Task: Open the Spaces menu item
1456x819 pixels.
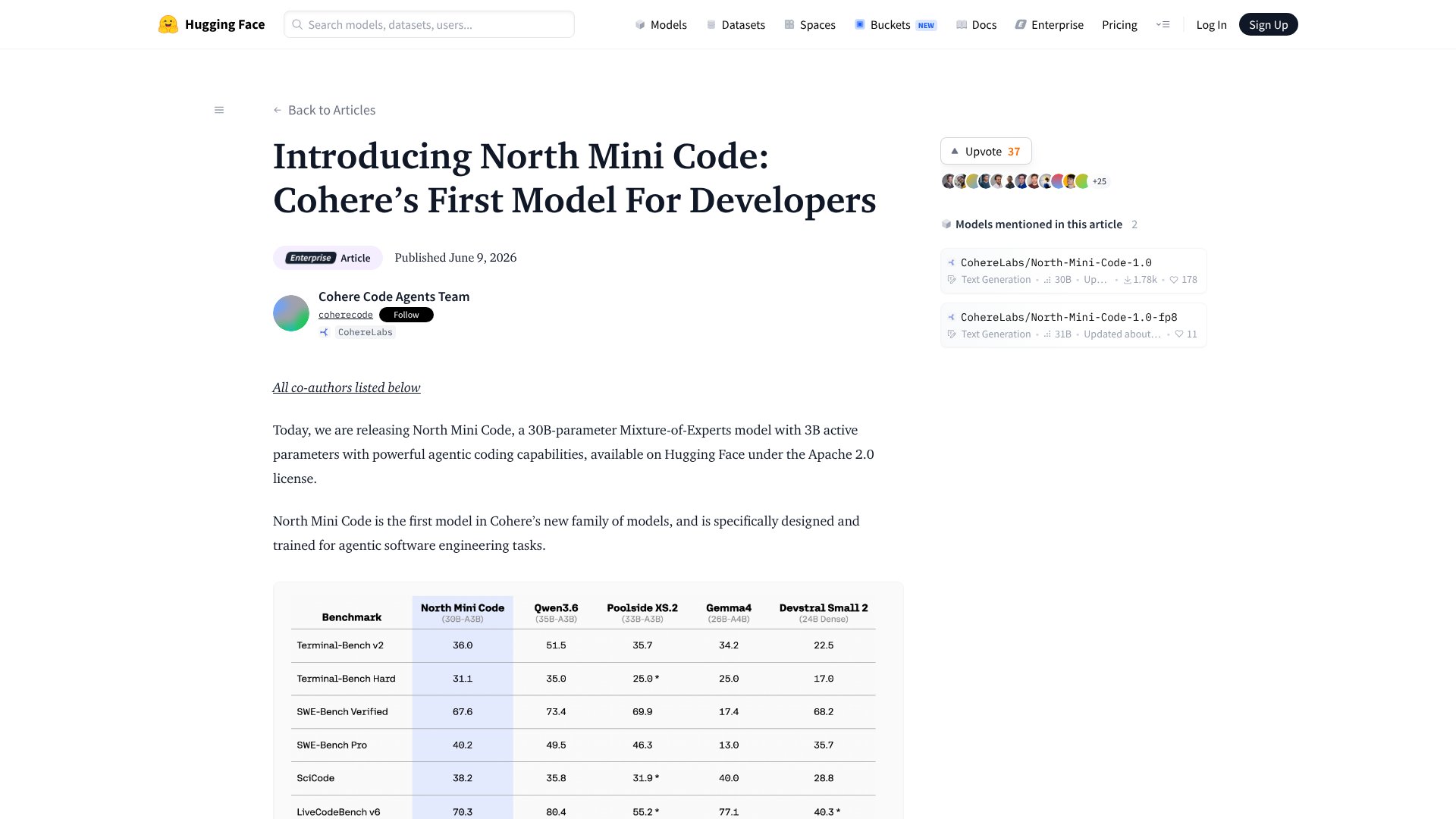Action: 810,24
